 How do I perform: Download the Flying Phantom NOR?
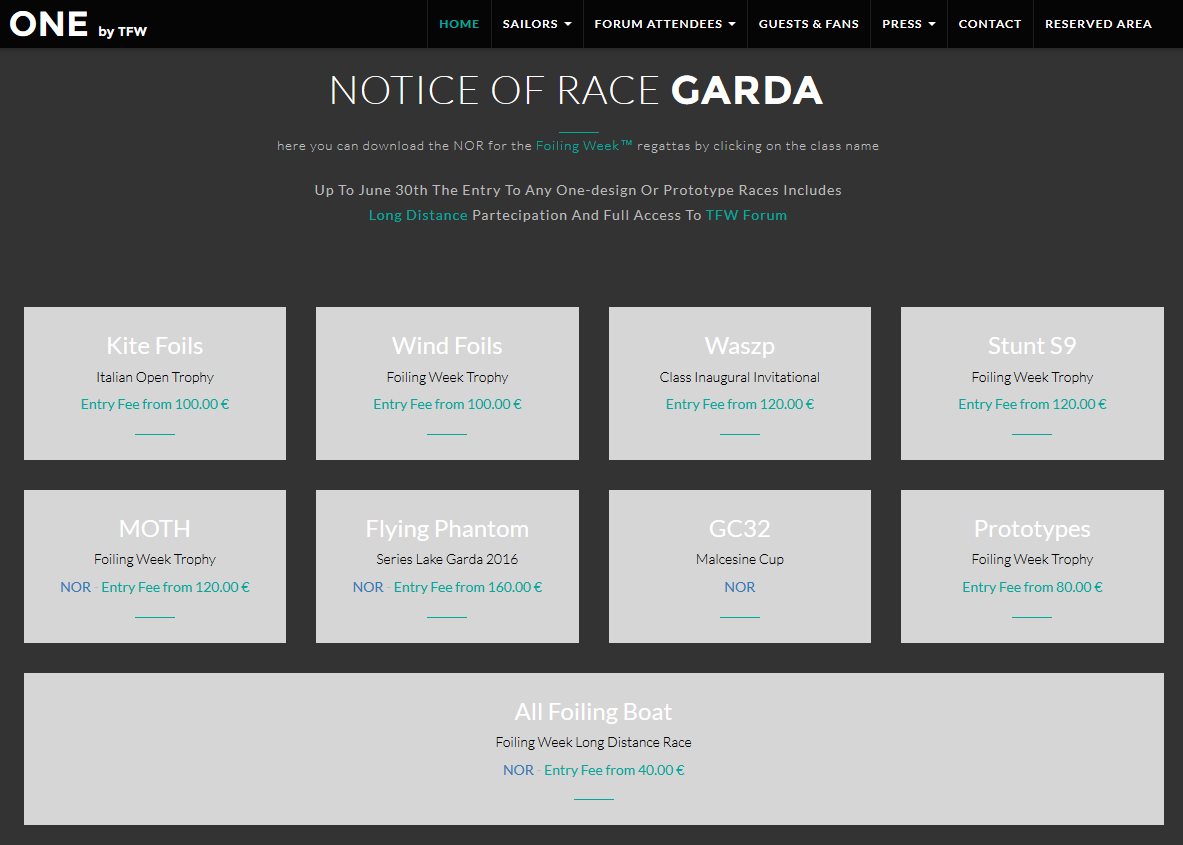pyautogui.click(x=368, y=587)
